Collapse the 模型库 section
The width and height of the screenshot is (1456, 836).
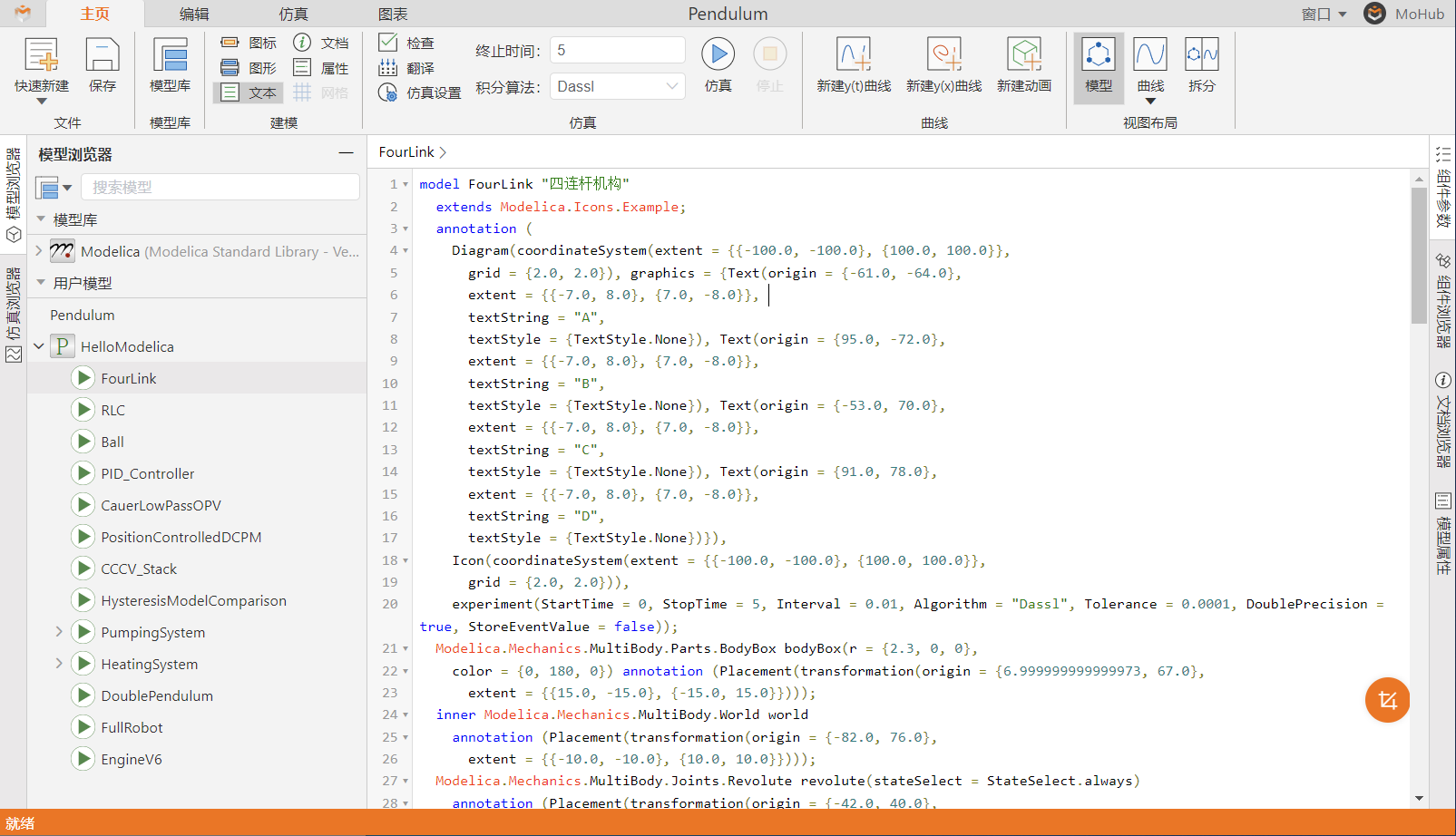tap(41, 219)
